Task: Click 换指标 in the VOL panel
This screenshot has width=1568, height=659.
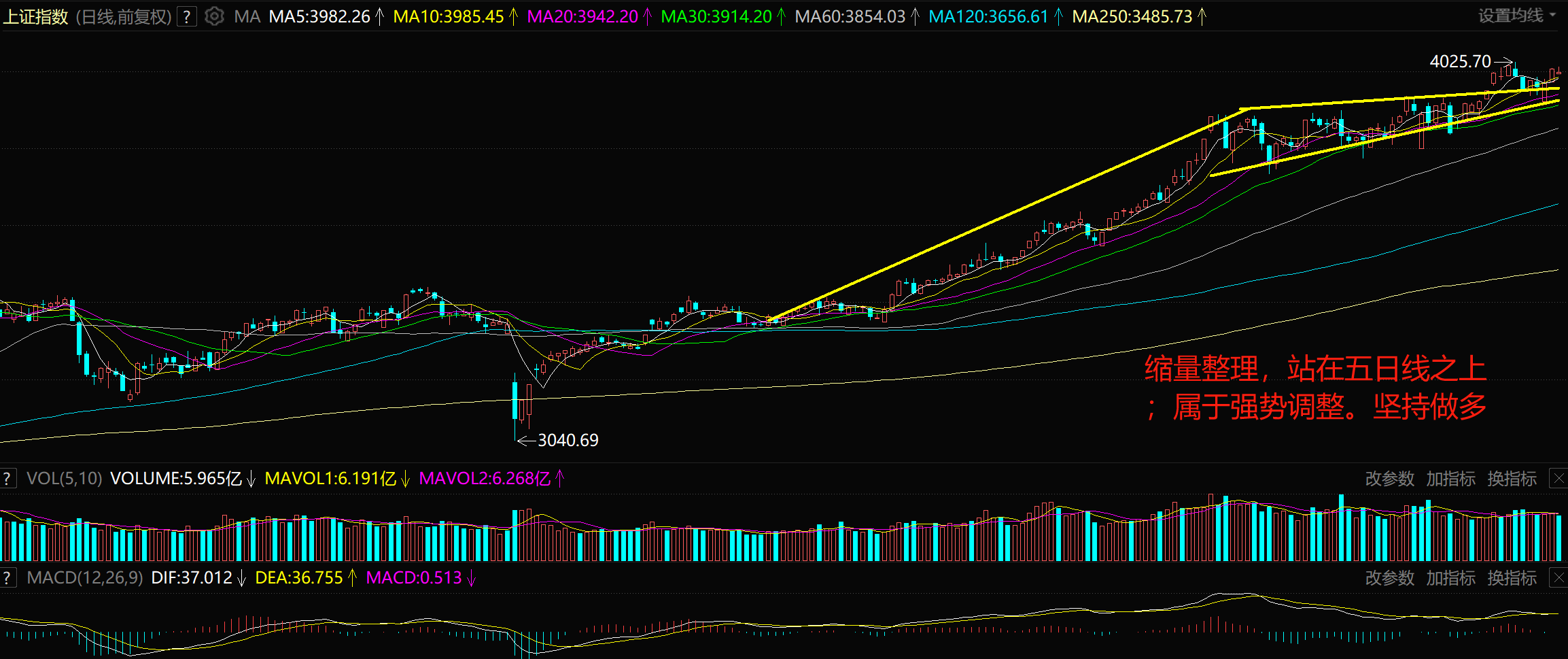Action: (1512, 479)
